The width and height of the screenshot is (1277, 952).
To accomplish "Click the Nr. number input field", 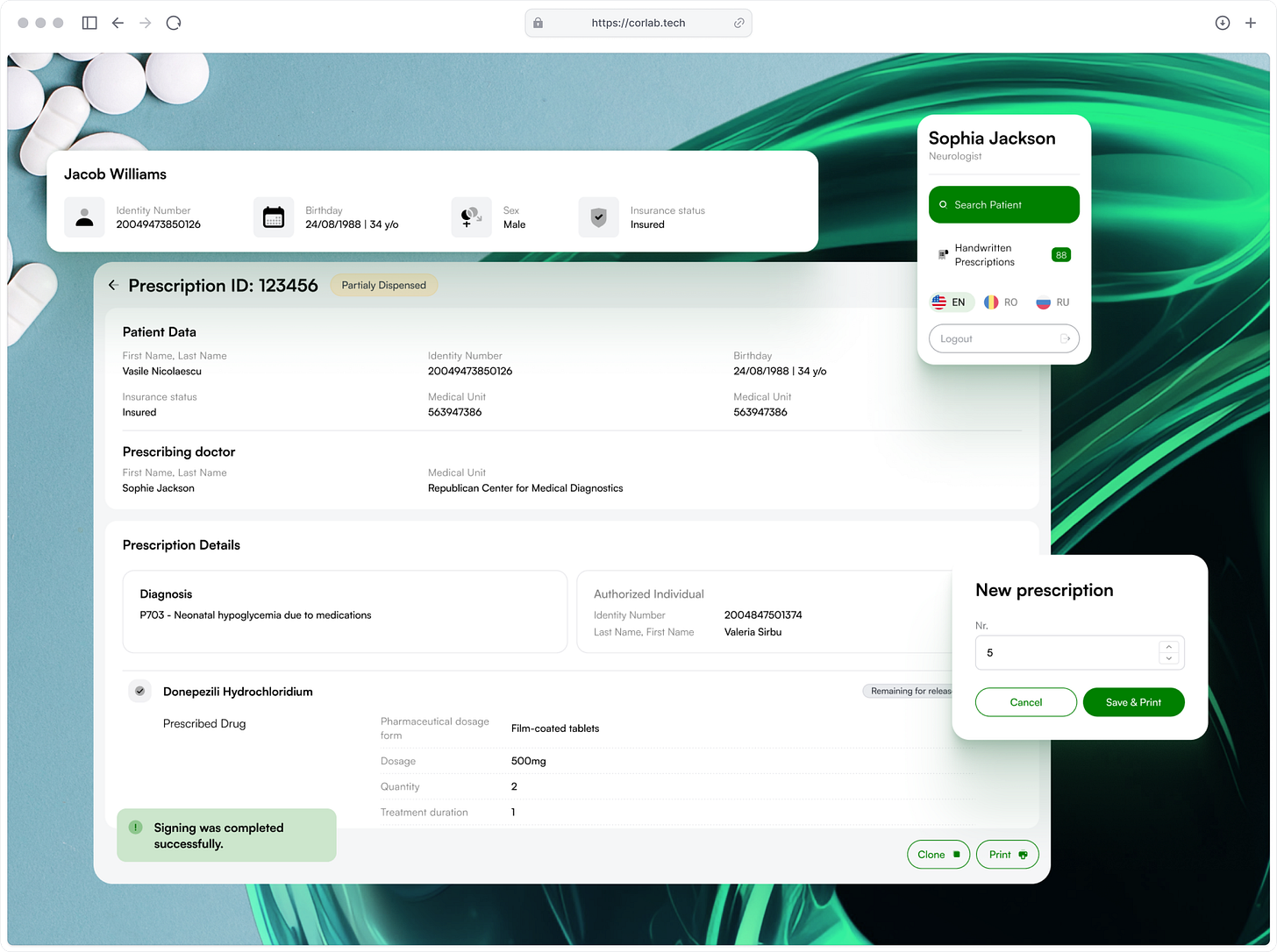I will pos(1080,652).
